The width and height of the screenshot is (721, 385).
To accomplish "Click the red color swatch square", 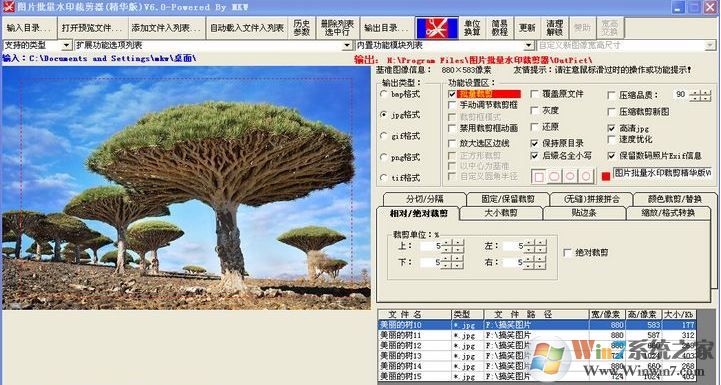I will (606, 176).
